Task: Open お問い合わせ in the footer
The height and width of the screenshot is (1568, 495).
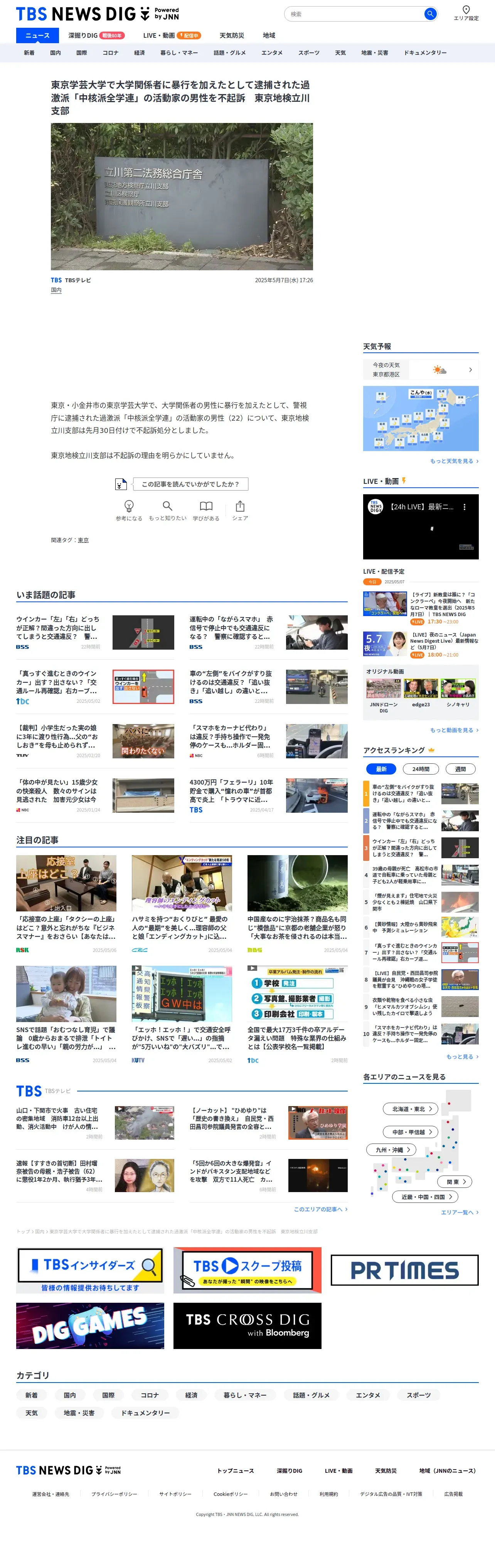Action: pos(284,1494)
